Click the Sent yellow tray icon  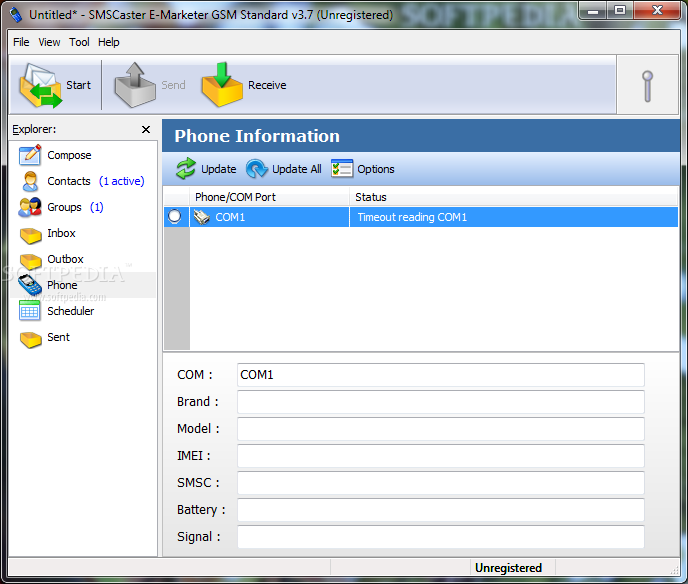[x=31, y=339]
